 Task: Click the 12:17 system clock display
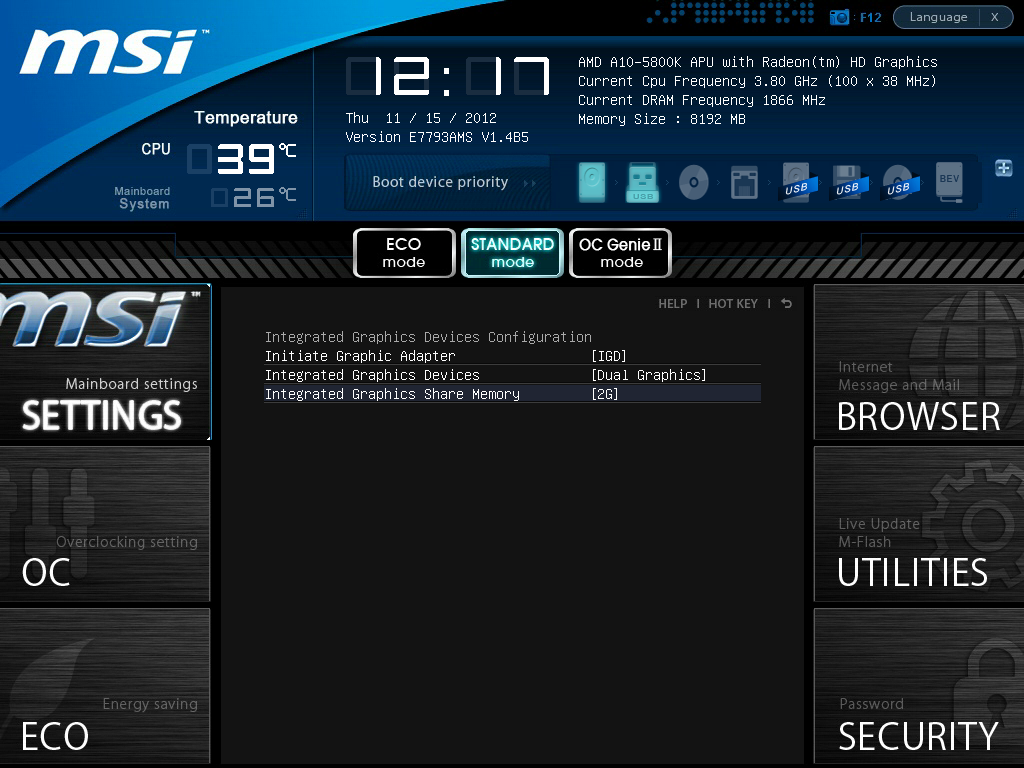coord(448,76)
